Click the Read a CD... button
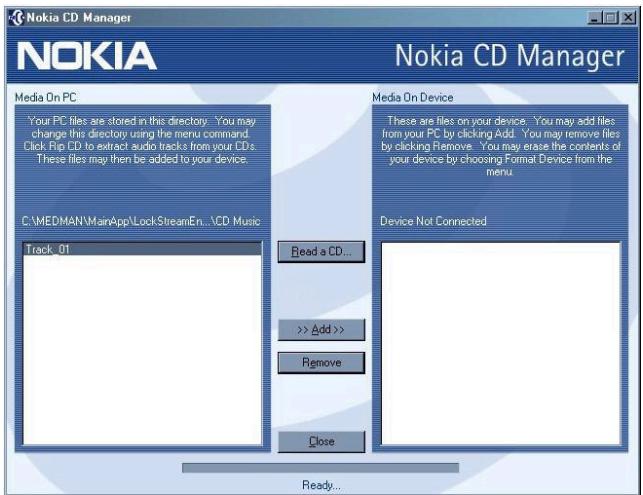The height and width of the screenshot is (495, 643). (x=321, y=251)
